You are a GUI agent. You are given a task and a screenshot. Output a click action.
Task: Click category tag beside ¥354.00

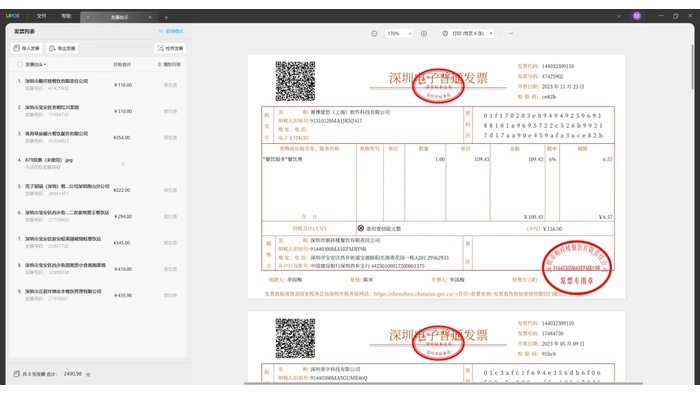pyautogui.click(x=170, y=137)
